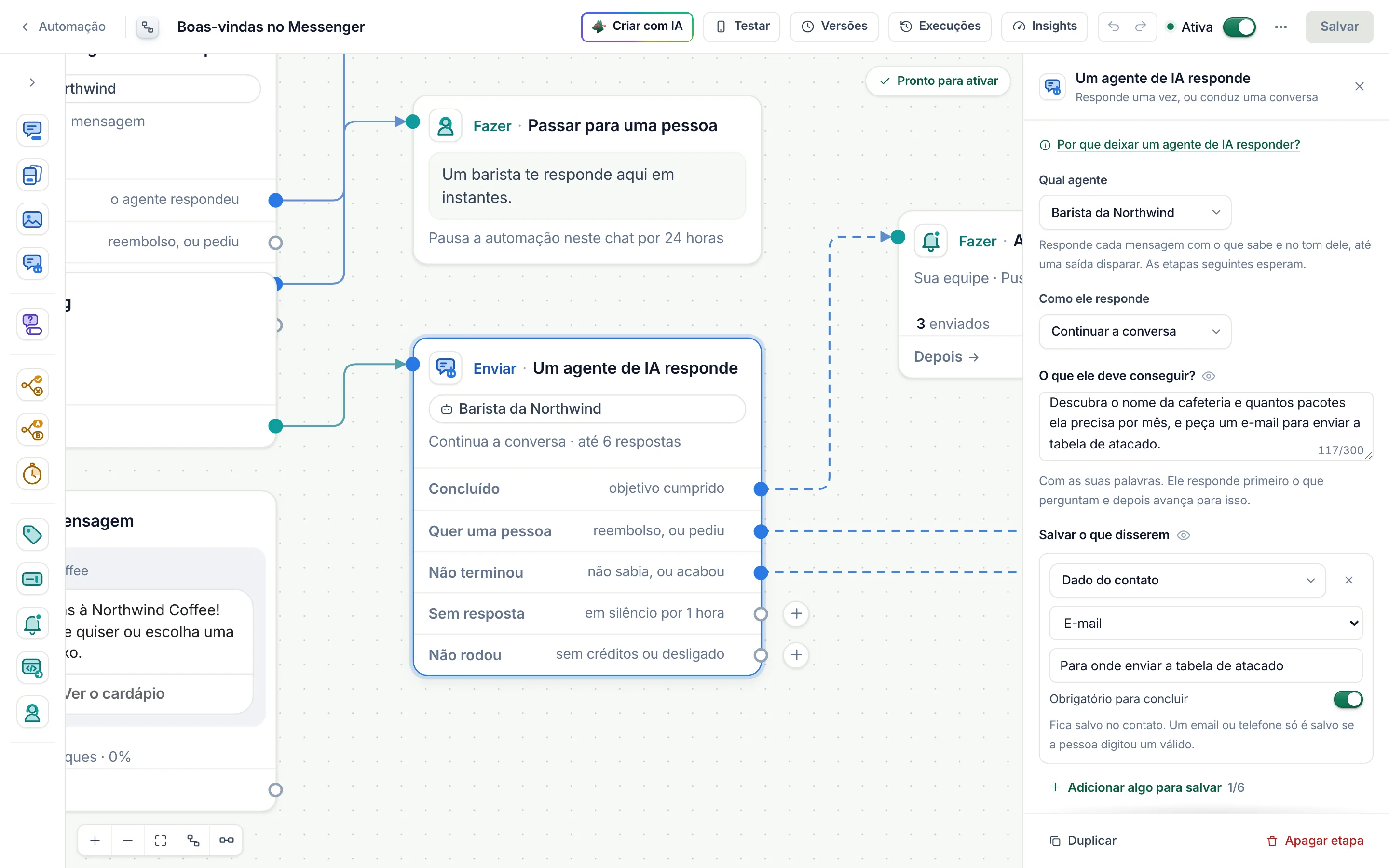Select the image block icon in sidebar

click(x=32, y=219)
